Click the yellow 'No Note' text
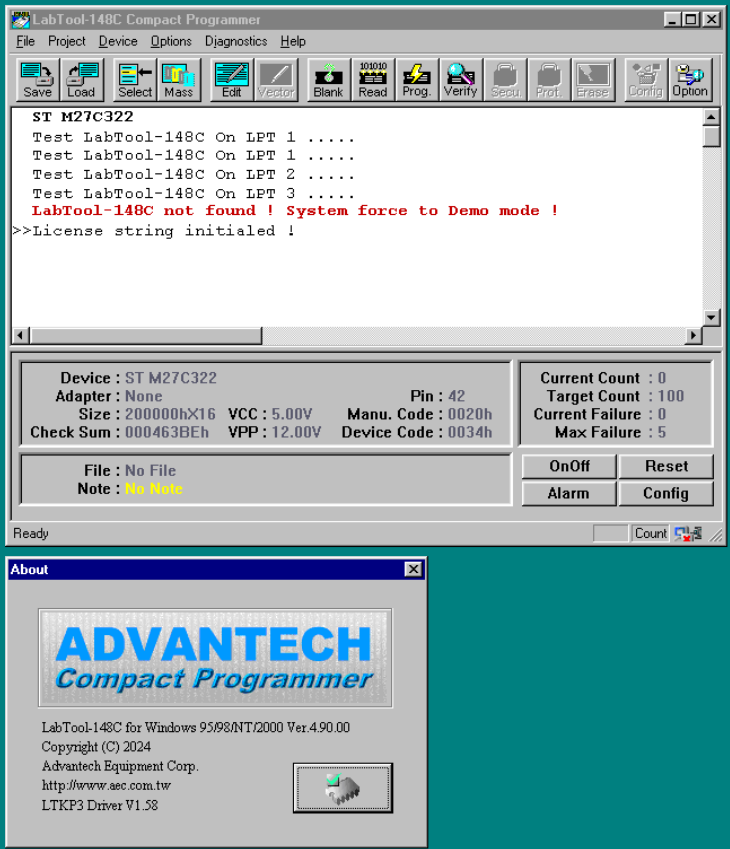Image resolution: width=730 pixels, height=849 pixels. [x=154, y=489]
